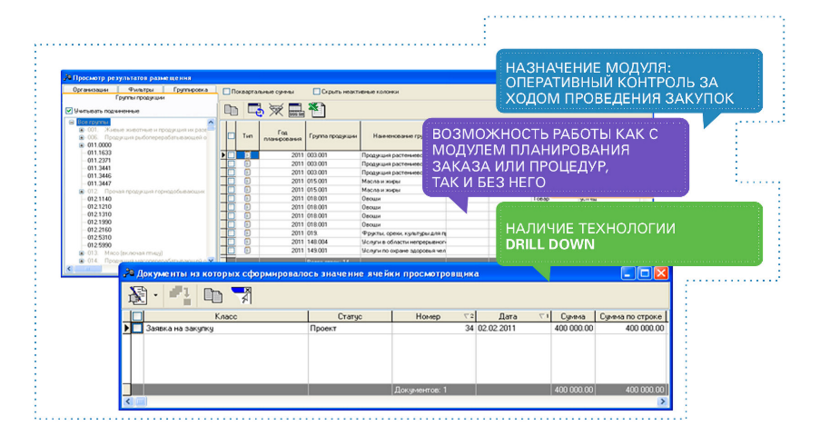Image resolution: width=840 pixels, height=426 pixels.
Task: Click the copy icon in the main toolbar
Action: (x=232, y=110)
